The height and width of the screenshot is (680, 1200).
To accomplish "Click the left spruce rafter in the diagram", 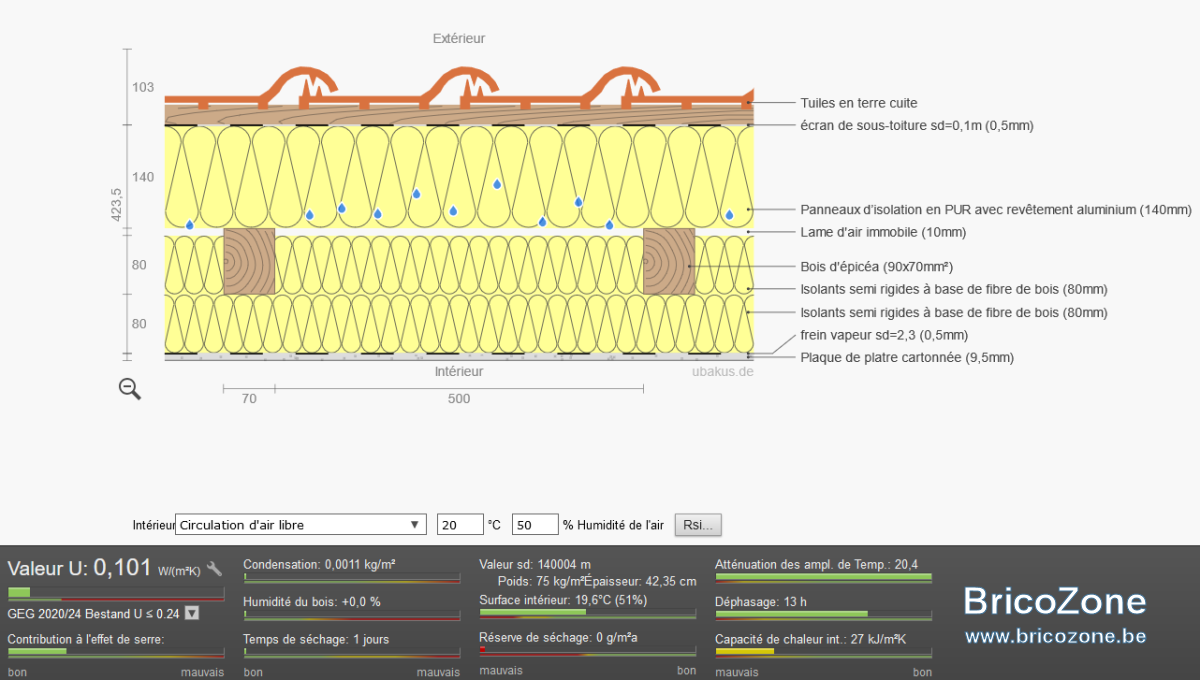I will click(x=249, y=261).
